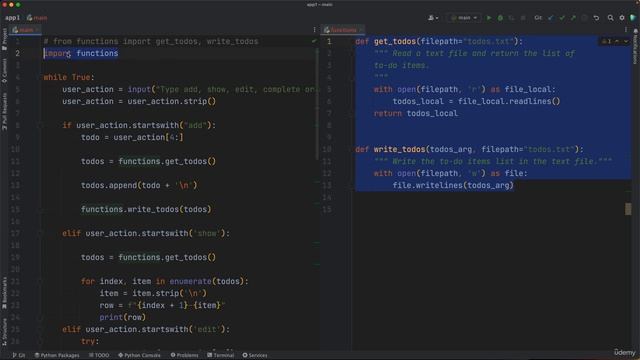Click 'todos_local = file_local.readlines()' line

point(476,102)
